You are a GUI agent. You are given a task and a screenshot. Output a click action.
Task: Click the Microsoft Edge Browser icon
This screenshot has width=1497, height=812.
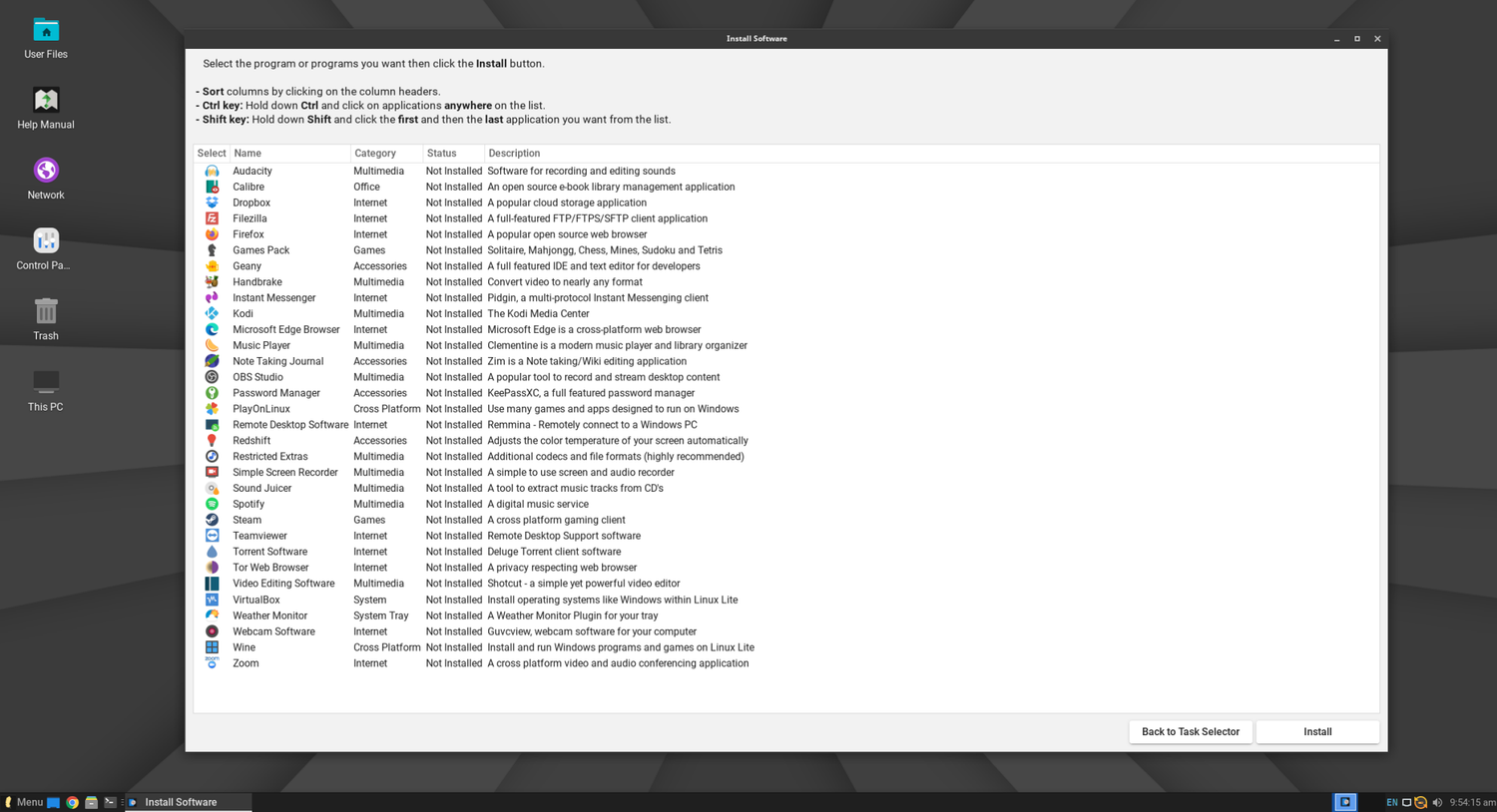212,330
